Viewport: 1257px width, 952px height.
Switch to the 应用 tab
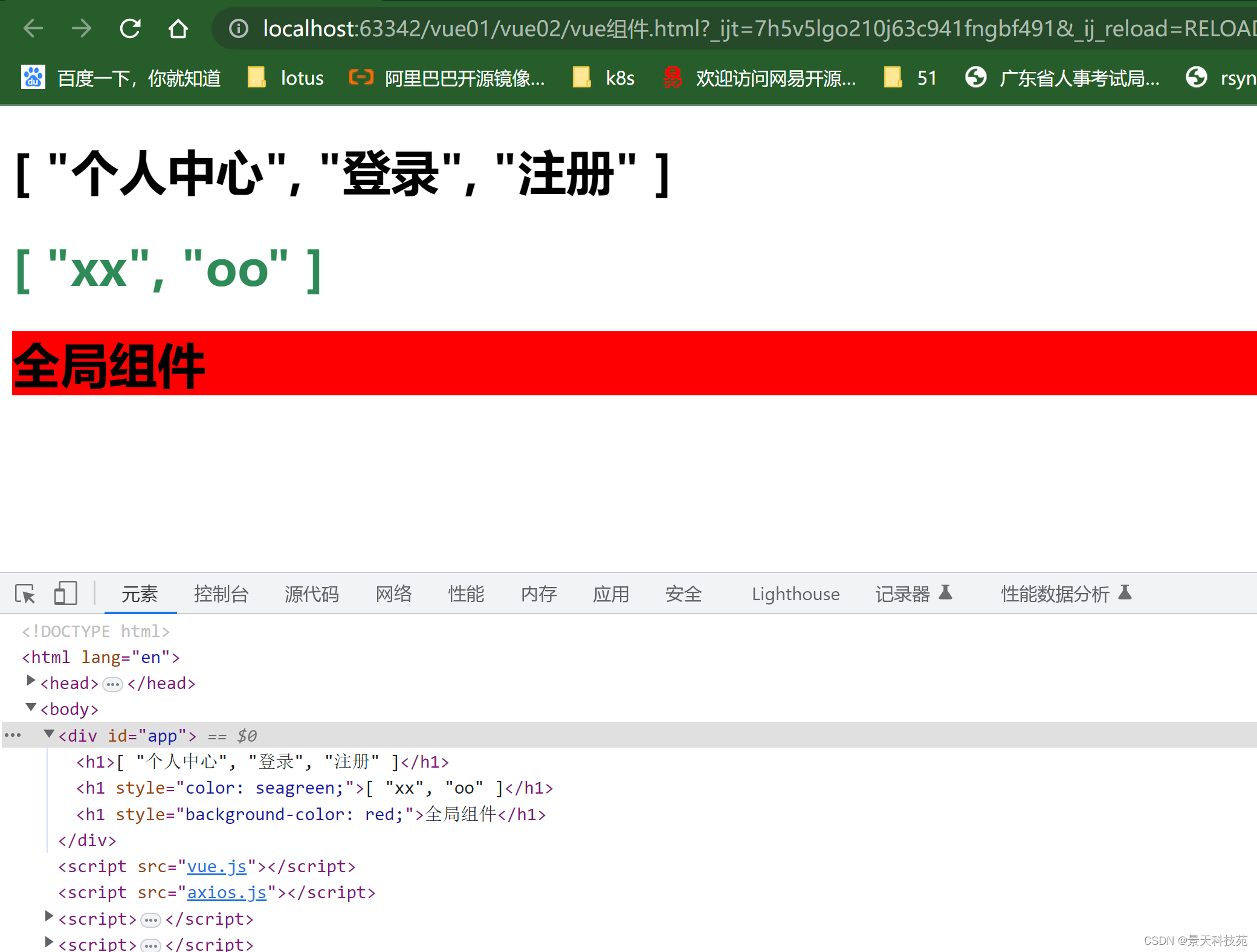coord(611,594)
